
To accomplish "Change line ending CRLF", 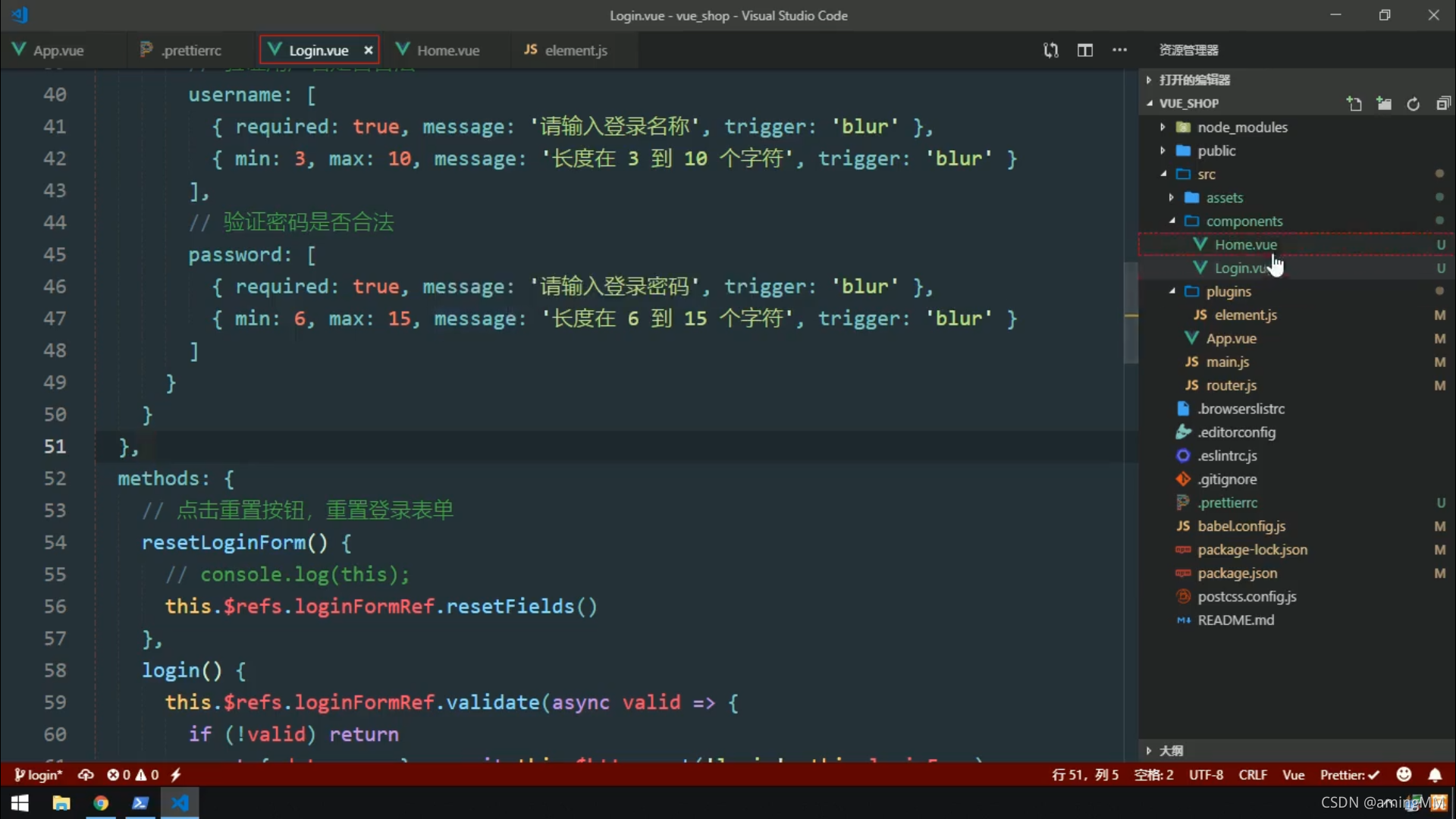I will (x=1253, y=774).
